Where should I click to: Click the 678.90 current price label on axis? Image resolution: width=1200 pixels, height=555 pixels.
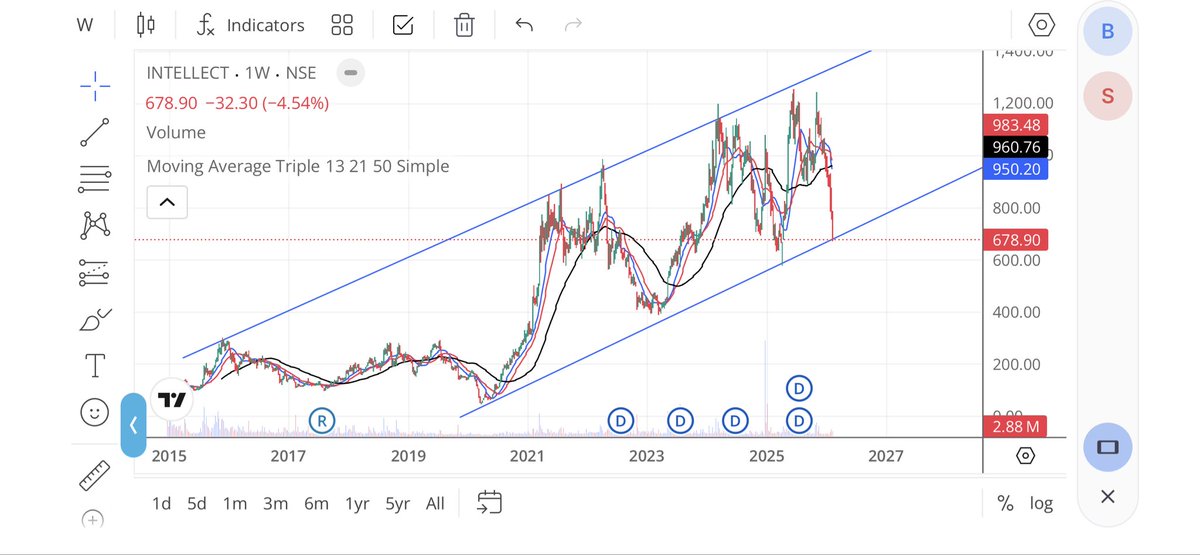point(1018,240)
